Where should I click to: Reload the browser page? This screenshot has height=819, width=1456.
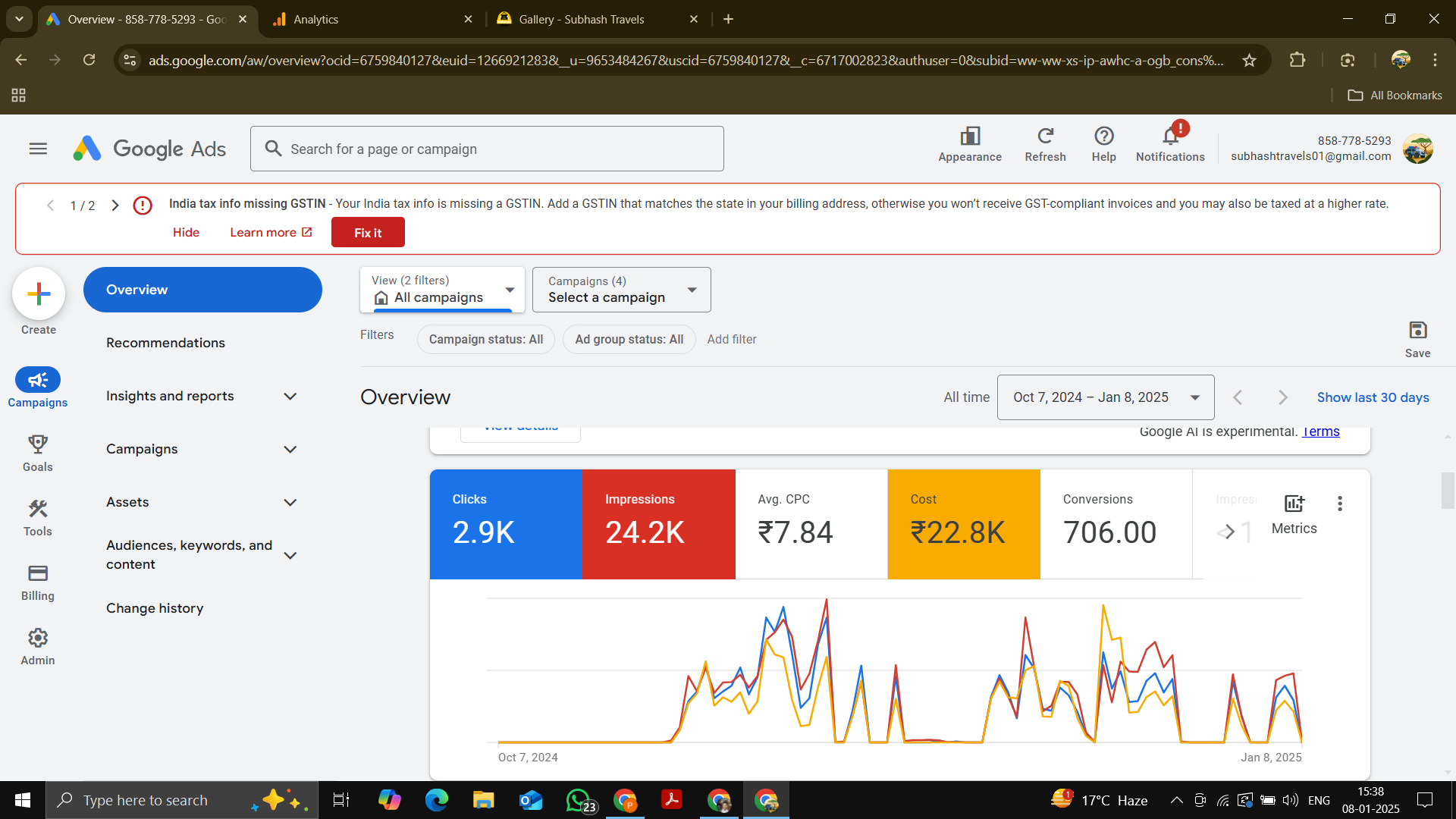89,60
